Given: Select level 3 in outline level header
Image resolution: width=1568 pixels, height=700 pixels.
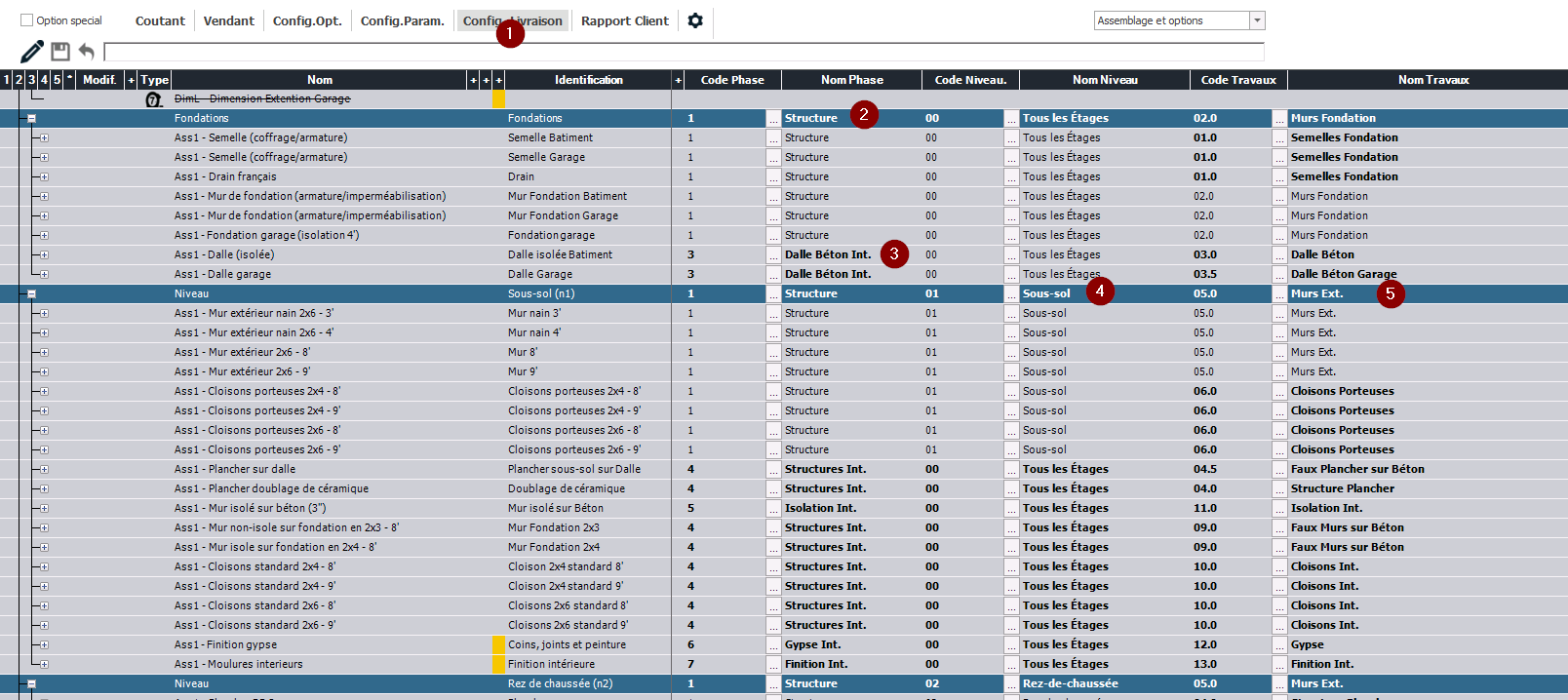Looking at the screenshot, I should (x=31, y=80).
